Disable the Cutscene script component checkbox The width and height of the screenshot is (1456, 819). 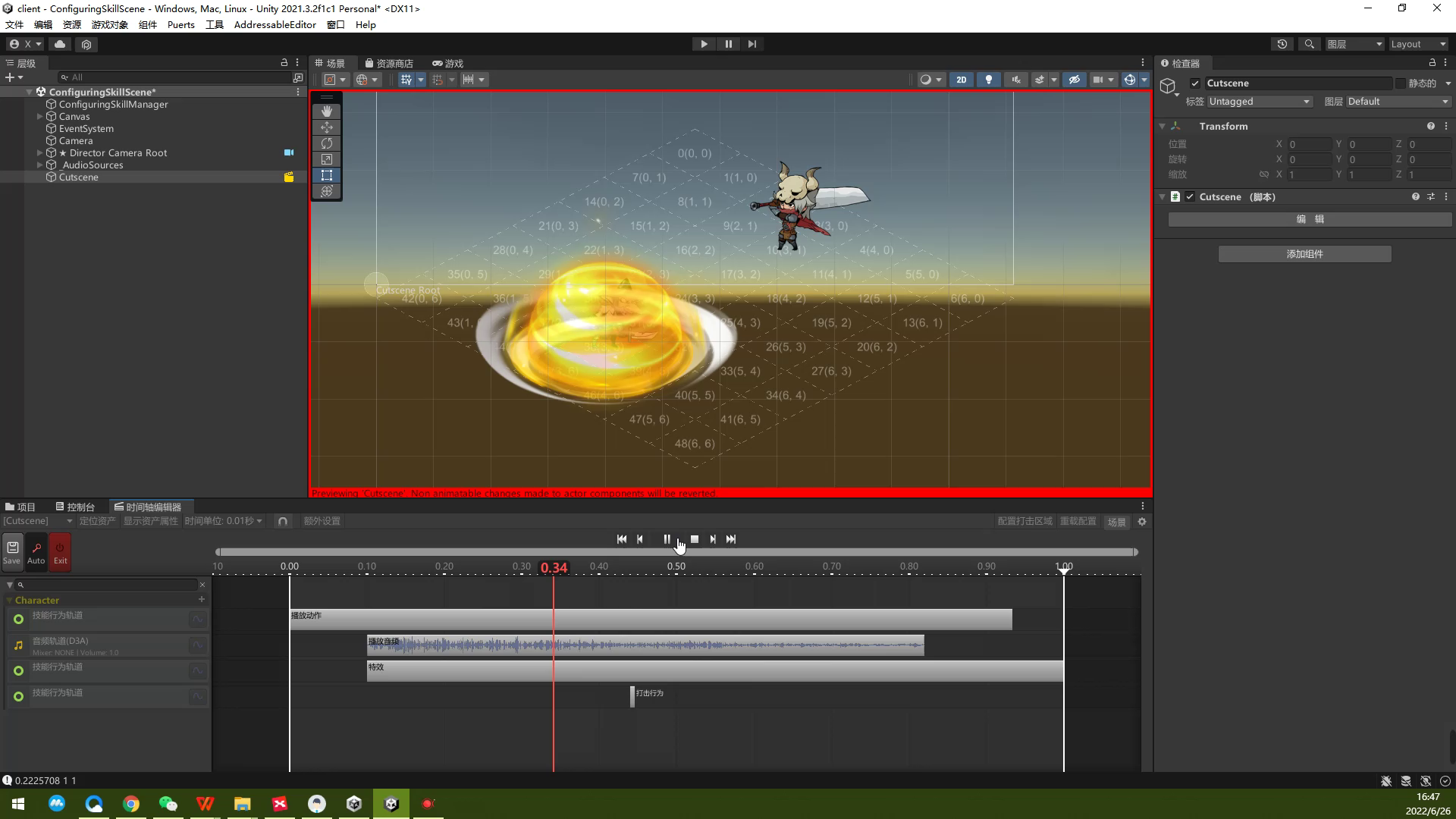1190,196
